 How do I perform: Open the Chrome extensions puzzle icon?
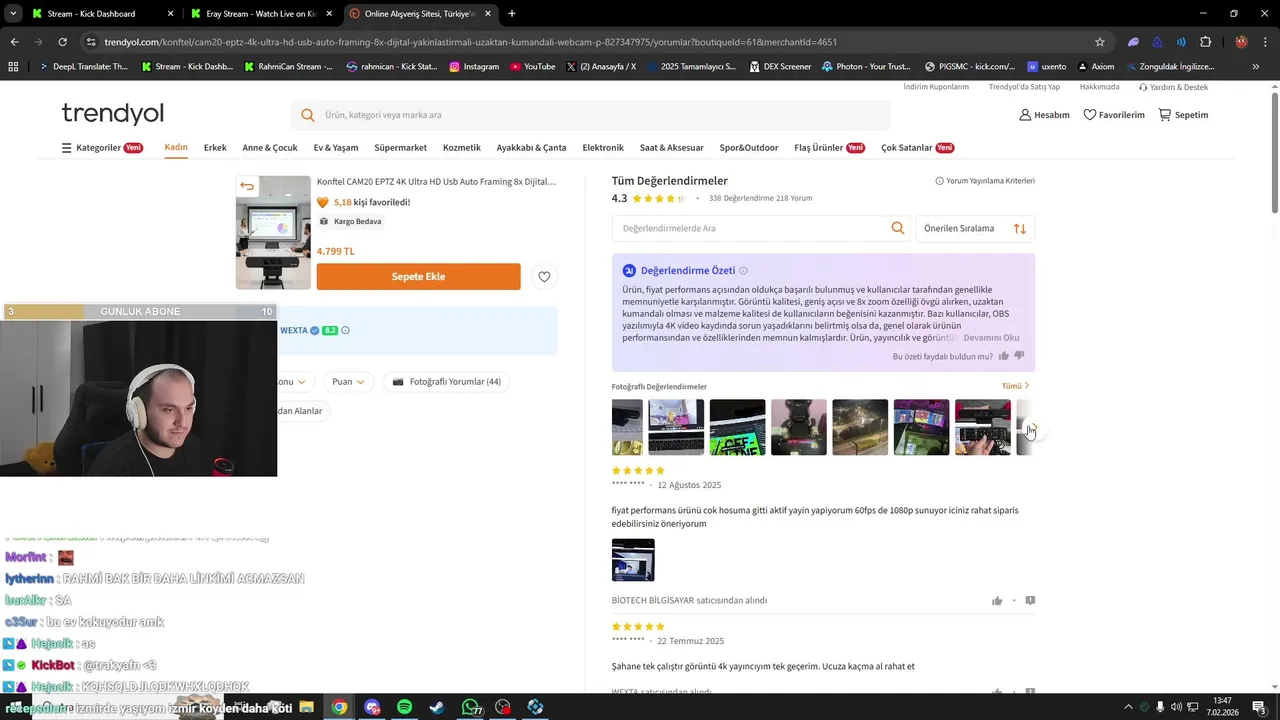click(x=1205, y=42)
